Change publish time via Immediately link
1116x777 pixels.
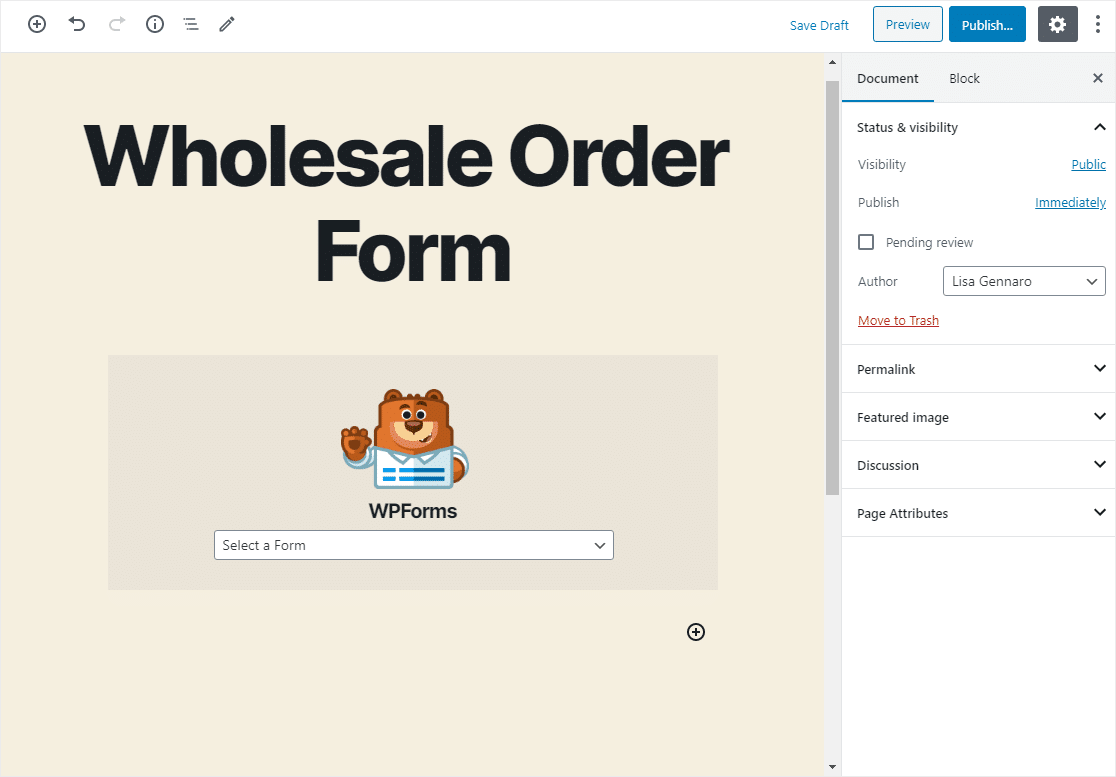point(1070,203)
